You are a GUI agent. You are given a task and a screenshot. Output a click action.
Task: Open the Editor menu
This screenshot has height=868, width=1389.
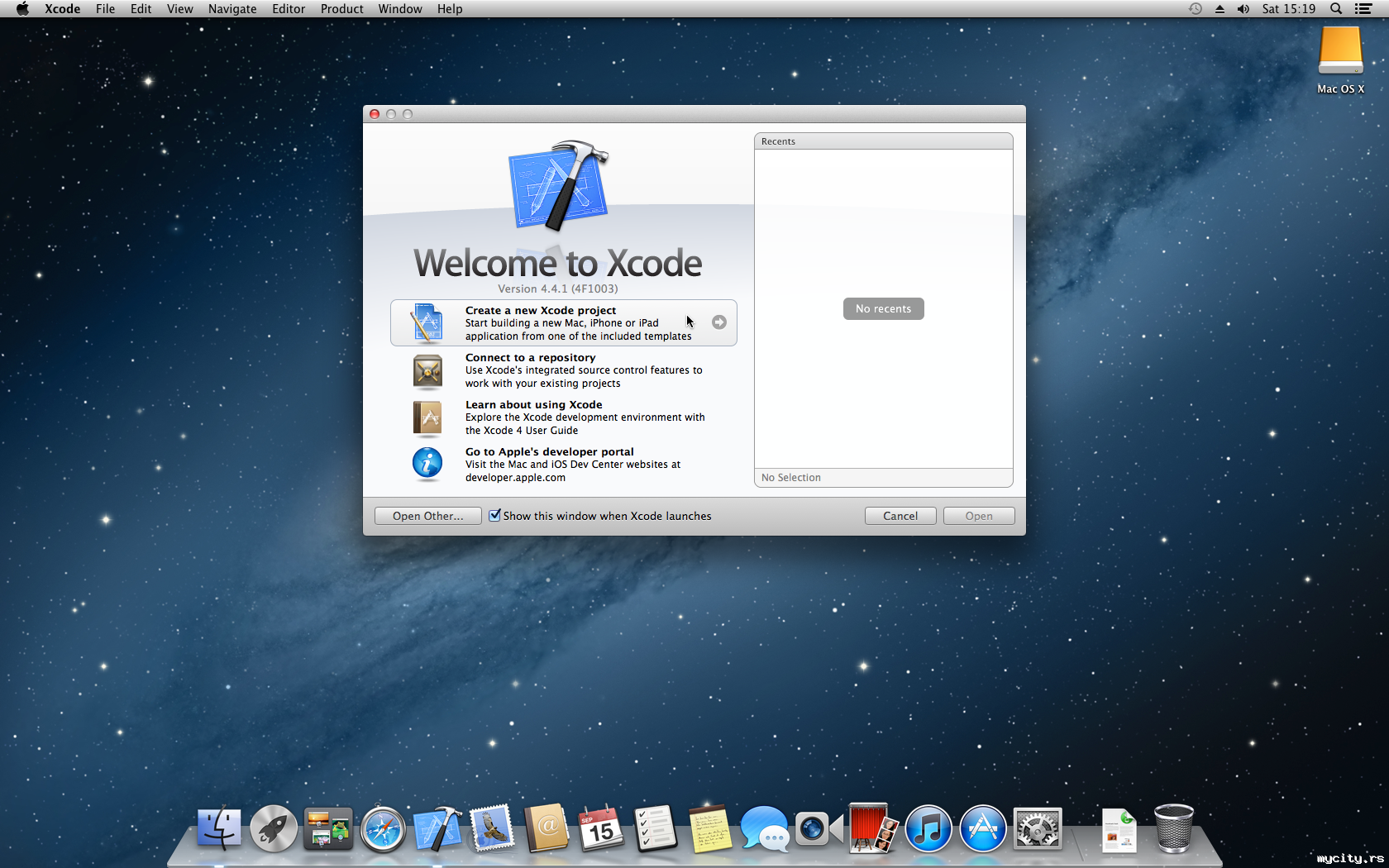(x=289, y=9)
